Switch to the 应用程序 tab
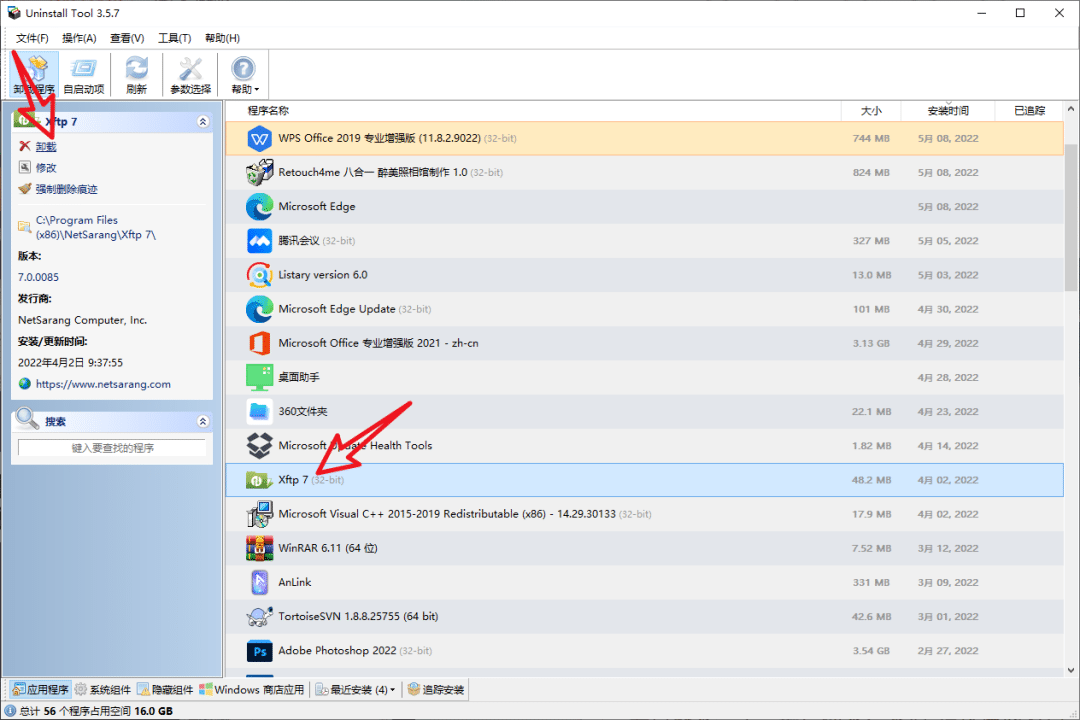Screen dimensions: 1080x720 (40, 690)
